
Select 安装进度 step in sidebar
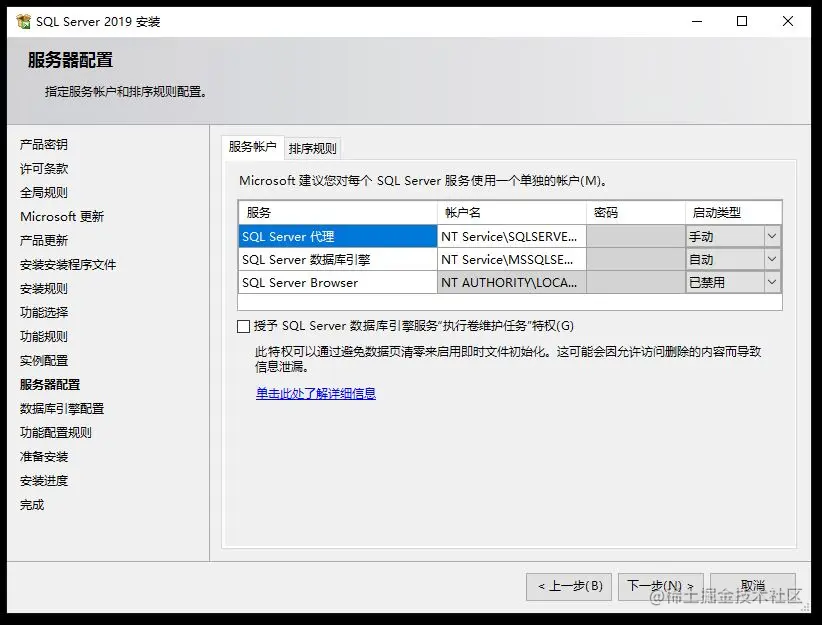click(x=44, y=481)
